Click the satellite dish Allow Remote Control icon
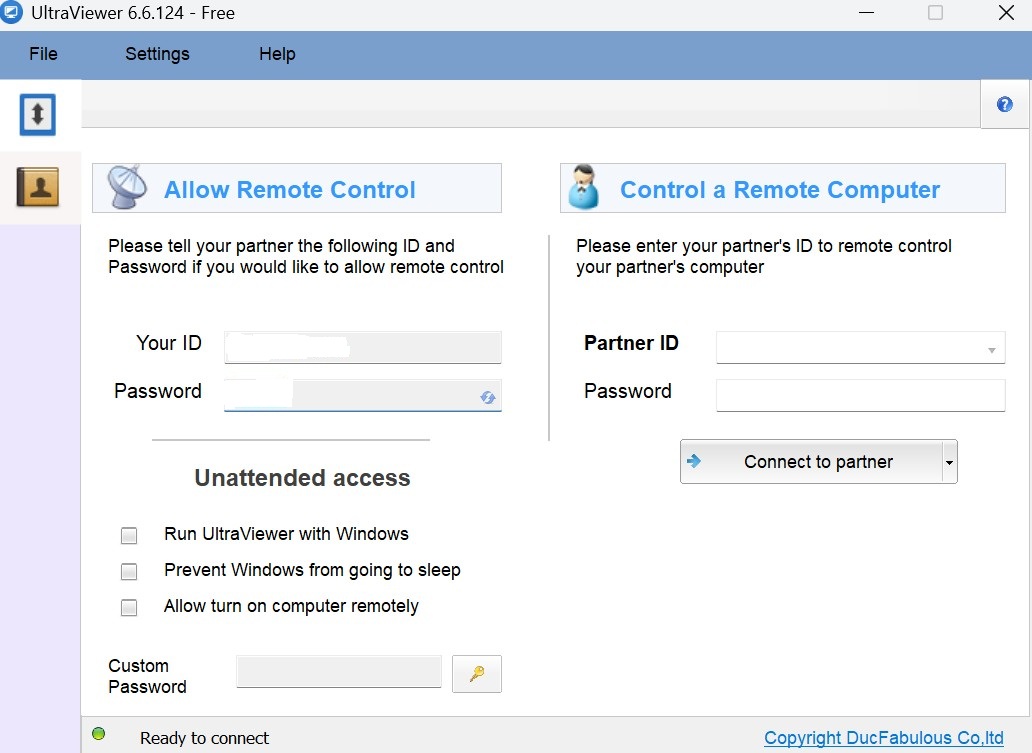1032x753 pixels. pyautogui.click(x=127, y=188)
